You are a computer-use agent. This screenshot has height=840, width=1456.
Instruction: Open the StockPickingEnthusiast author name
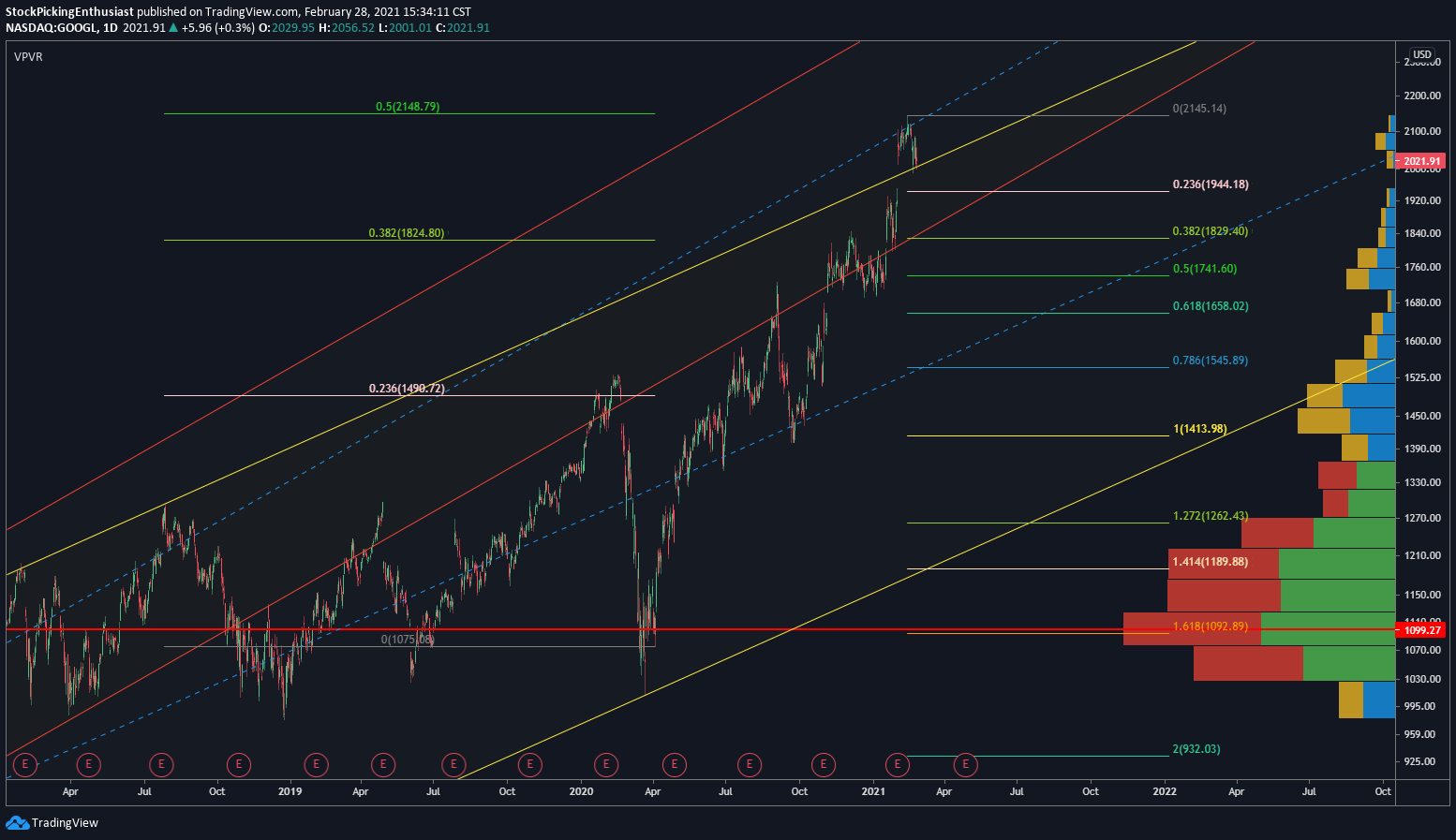[70, 12]
